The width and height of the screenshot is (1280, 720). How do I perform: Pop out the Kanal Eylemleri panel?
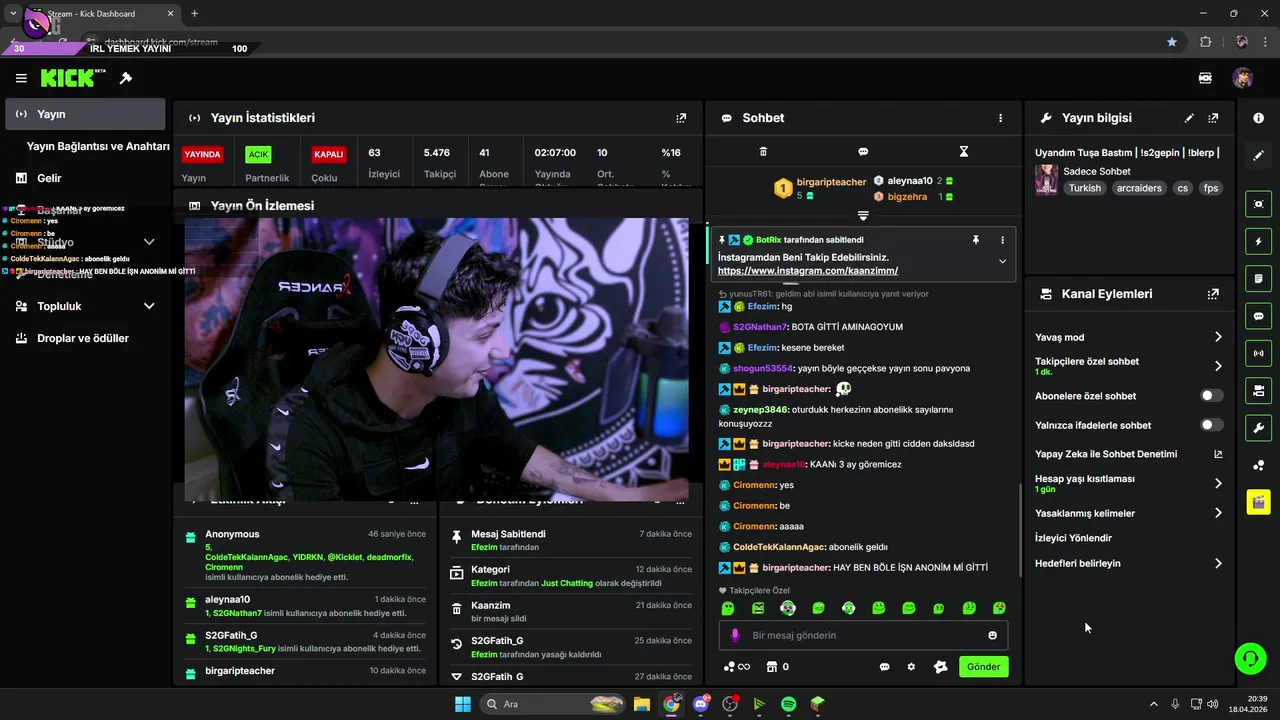tap(1213, 294)
